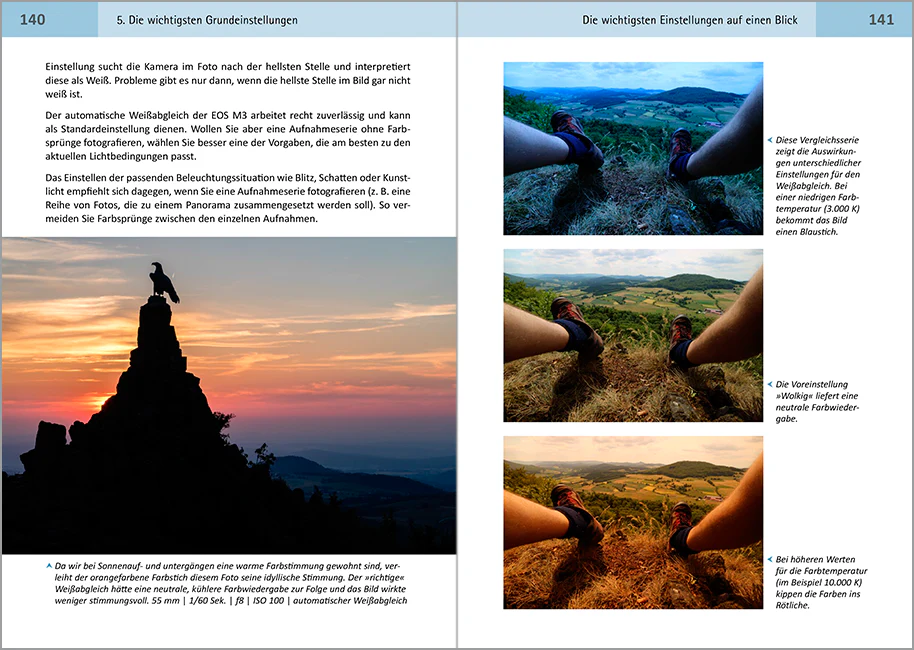
Task: Click the heading 'Die wichtigsten Einstellungen auf einen Blick'
Action: (690, 20)
